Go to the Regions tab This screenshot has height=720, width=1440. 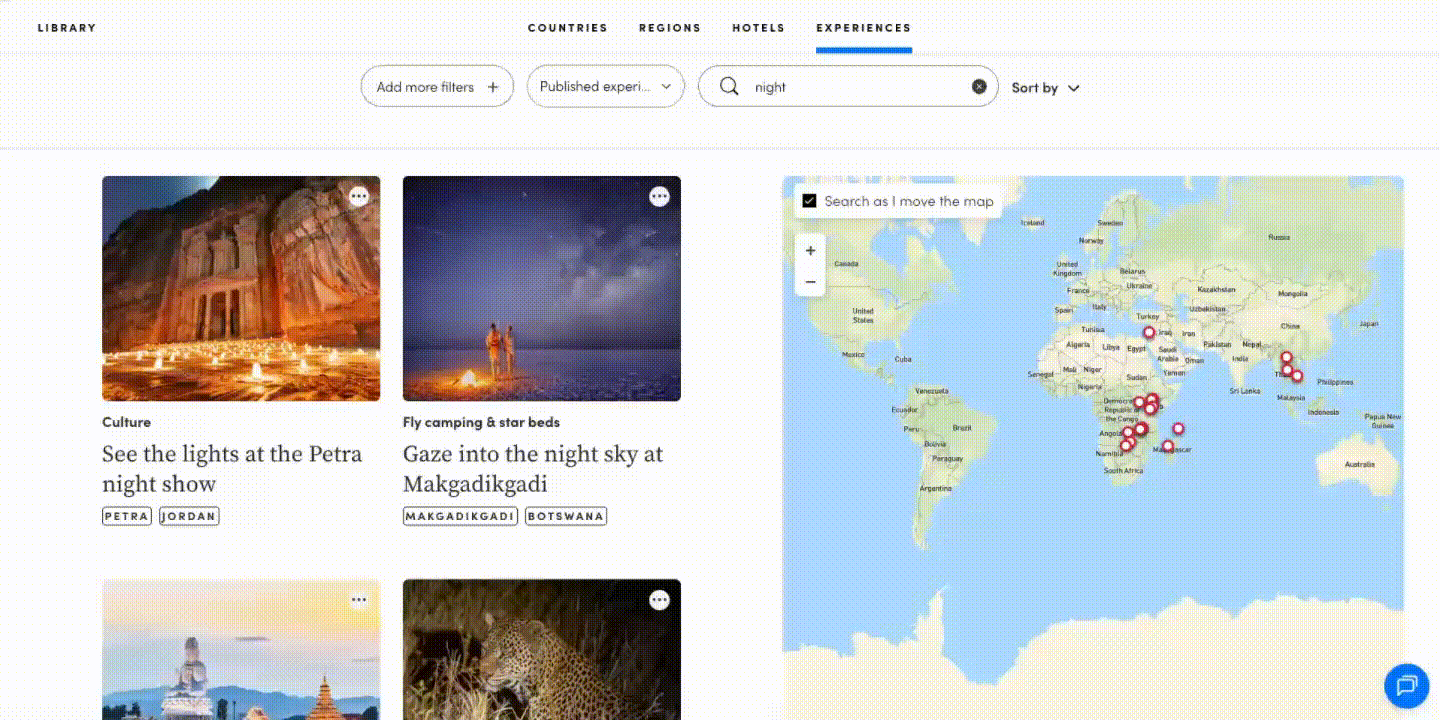[670, 28]
